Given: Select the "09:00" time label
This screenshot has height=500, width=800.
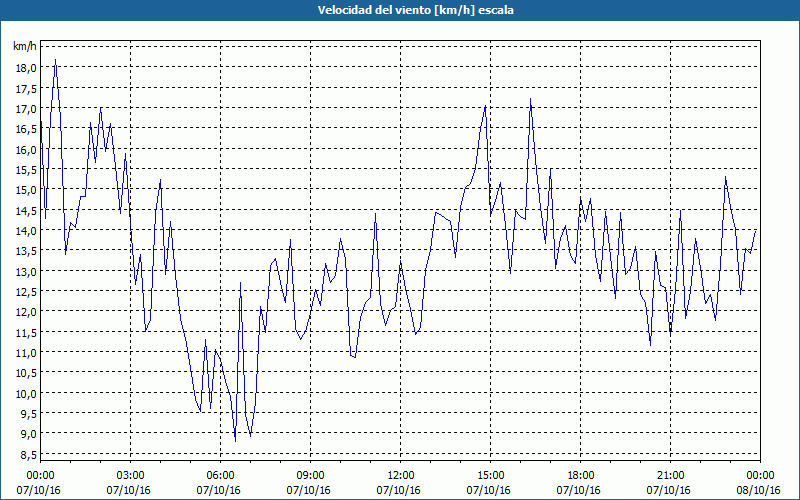Looking at the screenshot, I should (x=309, y=476).
